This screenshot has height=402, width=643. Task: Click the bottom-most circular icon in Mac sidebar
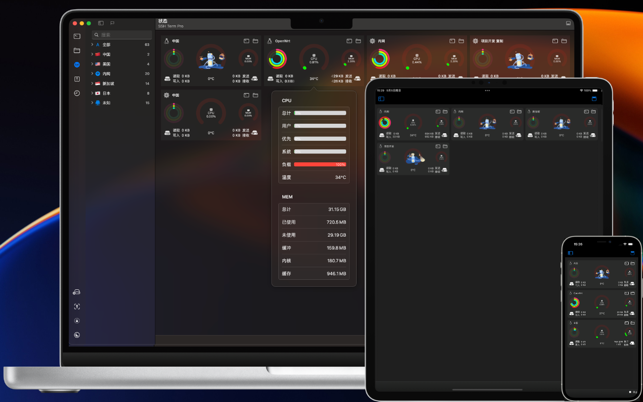pyautogui.click(x=77, y=335)
